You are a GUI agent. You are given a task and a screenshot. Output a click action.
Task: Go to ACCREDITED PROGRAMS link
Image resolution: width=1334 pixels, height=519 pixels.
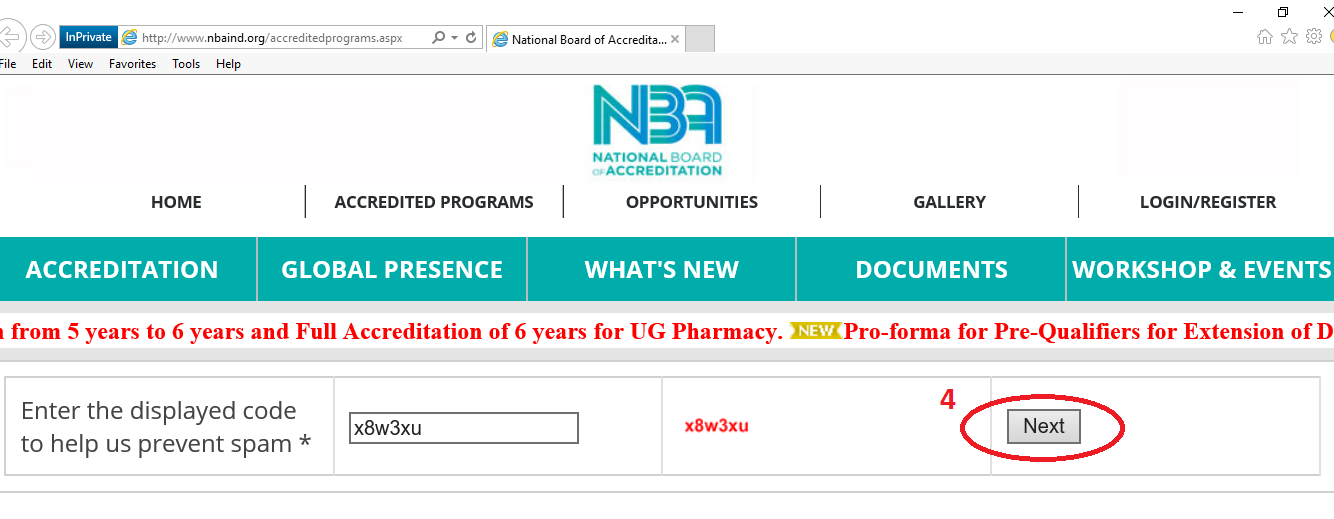click(x=434, y=202)
